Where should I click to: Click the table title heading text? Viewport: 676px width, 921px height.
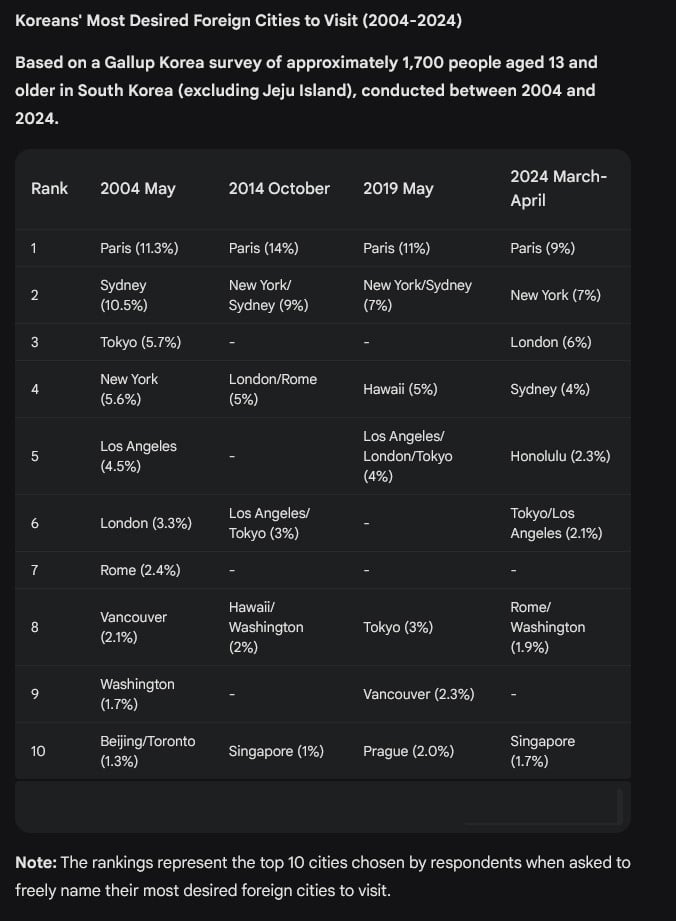(238, 21)
